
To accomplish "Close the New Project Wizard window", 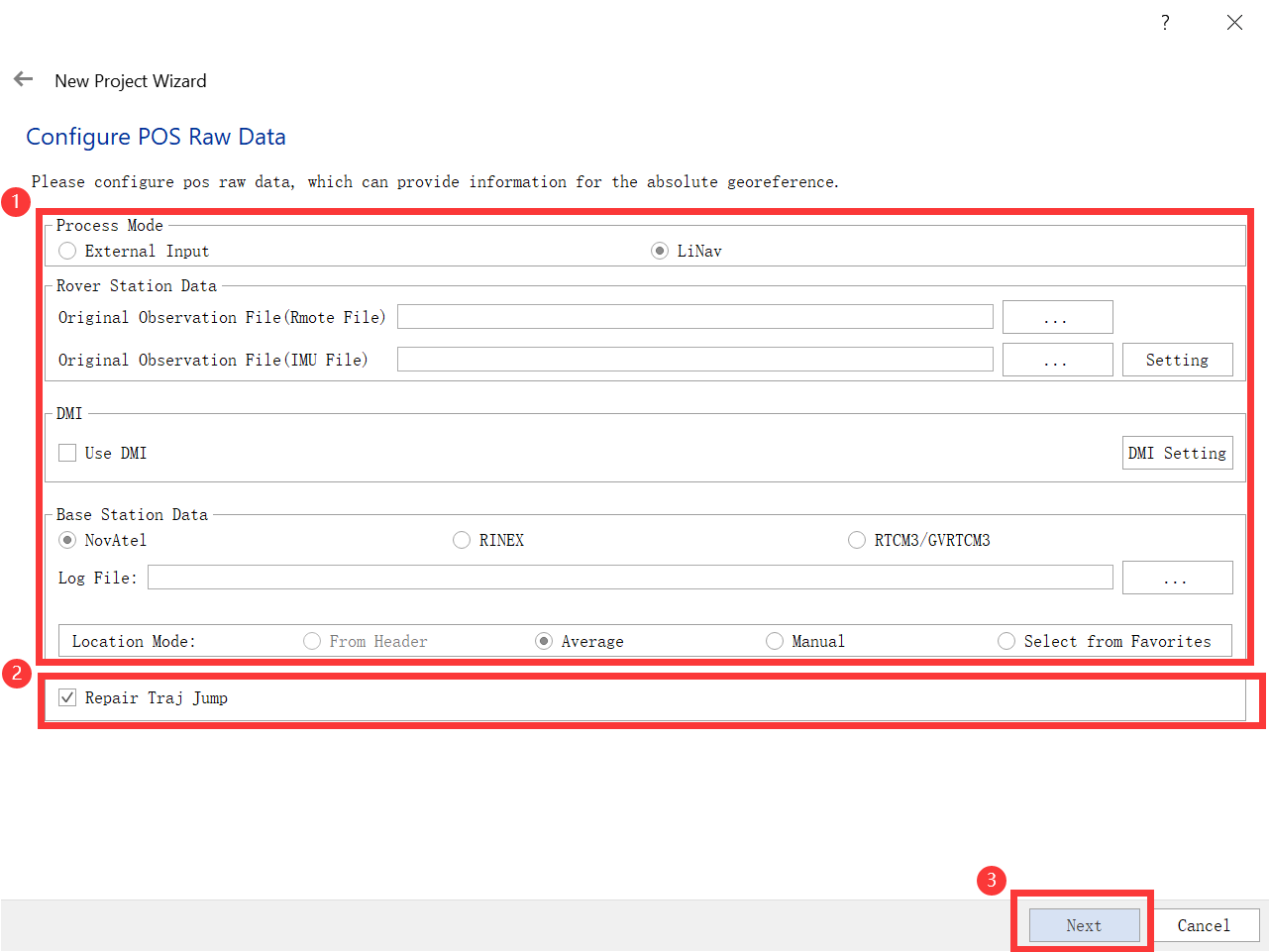I will [1234, 22].
